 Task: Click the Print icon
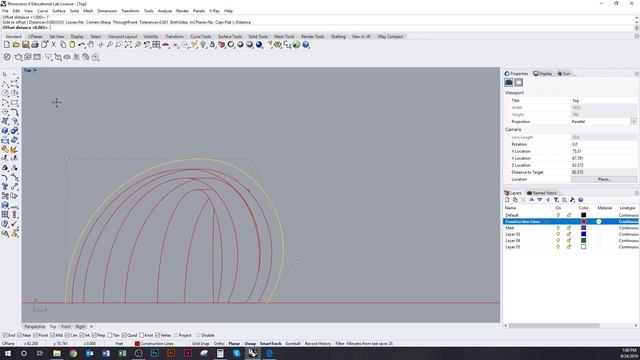click(35, 45)
